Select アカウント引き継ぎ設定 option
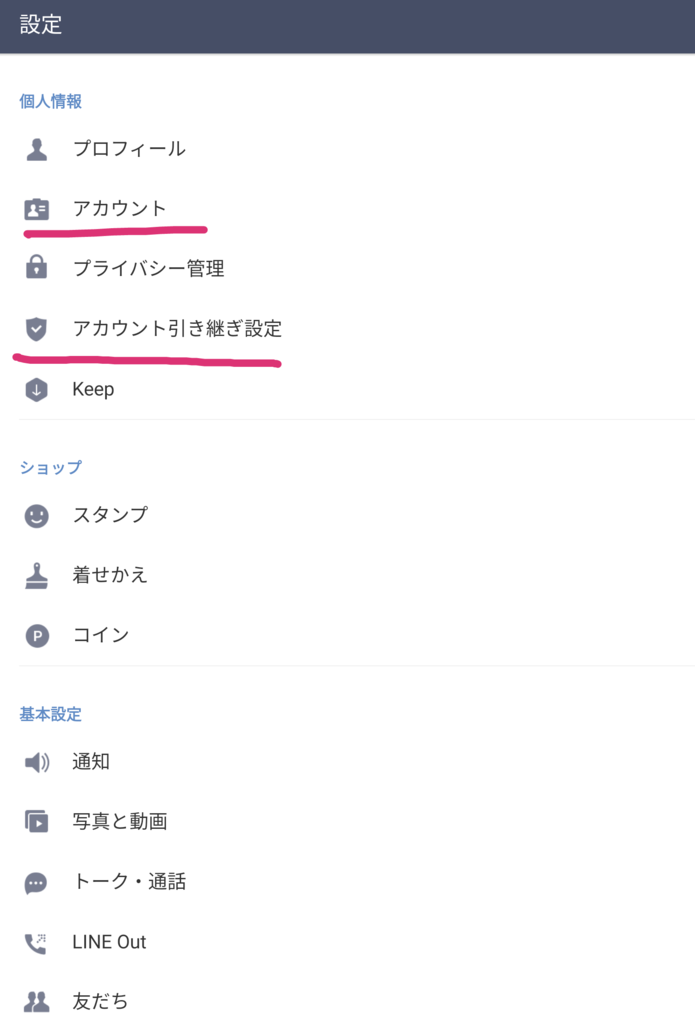This screenshot has width=695, height=1024. 177,328
